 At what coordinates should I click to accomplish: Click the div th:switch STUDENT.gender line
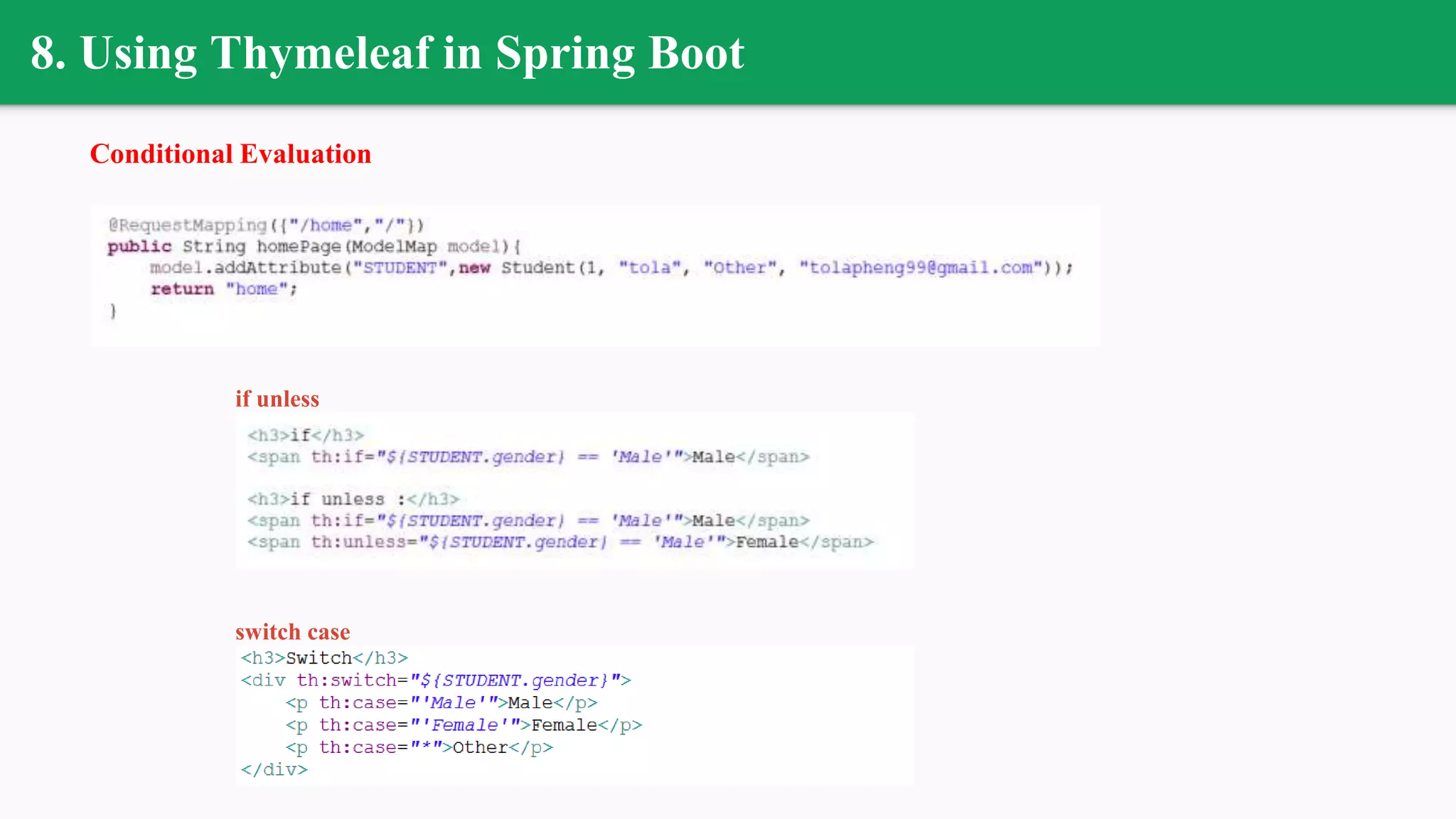point(436,680)
